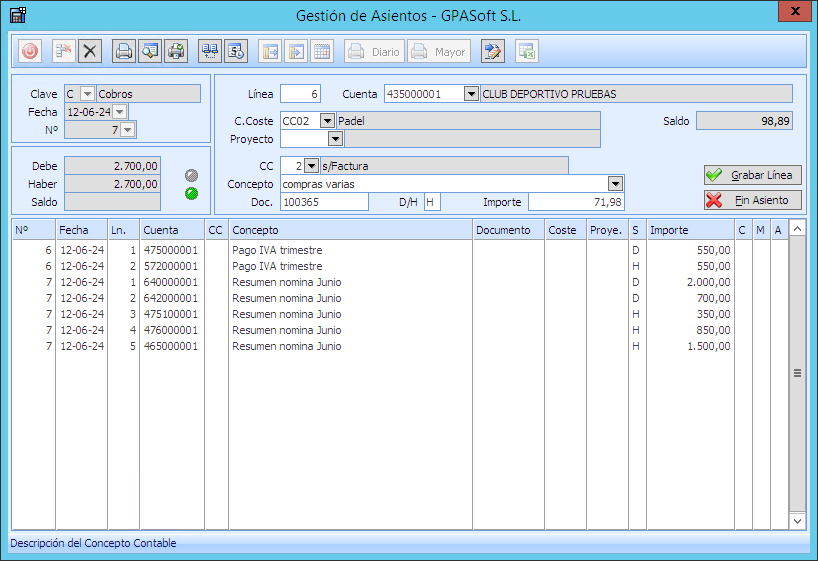Image resolution: width=818 pixels, height=561 pixels.
Task: Click the Diario toolbar button
Action: click(x=374, y=51)
